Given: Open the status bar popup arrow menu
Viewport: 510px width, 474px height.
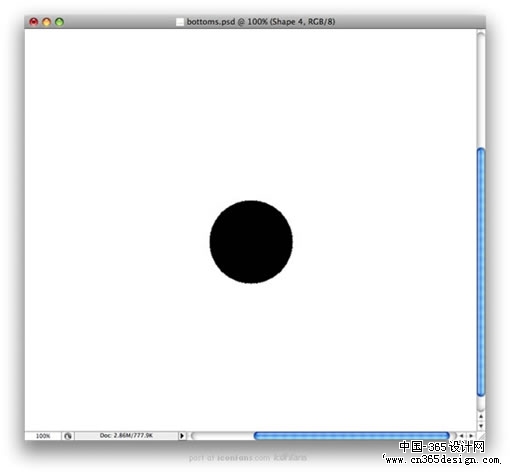Looking at the screenshot, I should coord(182,436).
